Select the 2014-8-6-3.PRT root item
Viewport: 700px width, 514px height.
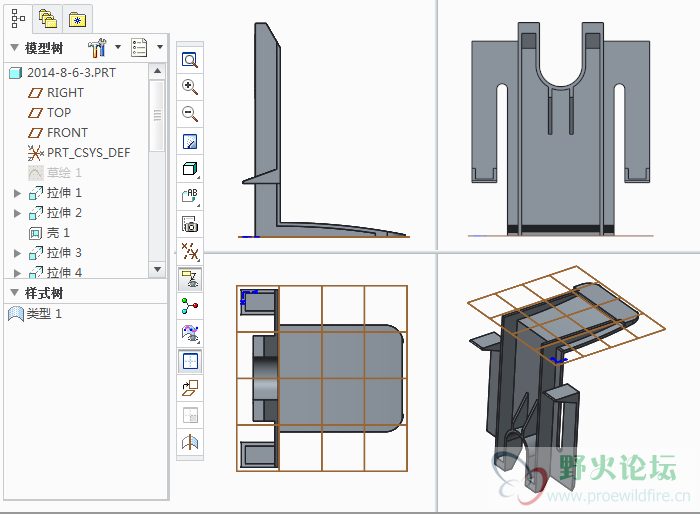[x=71, y=72]
